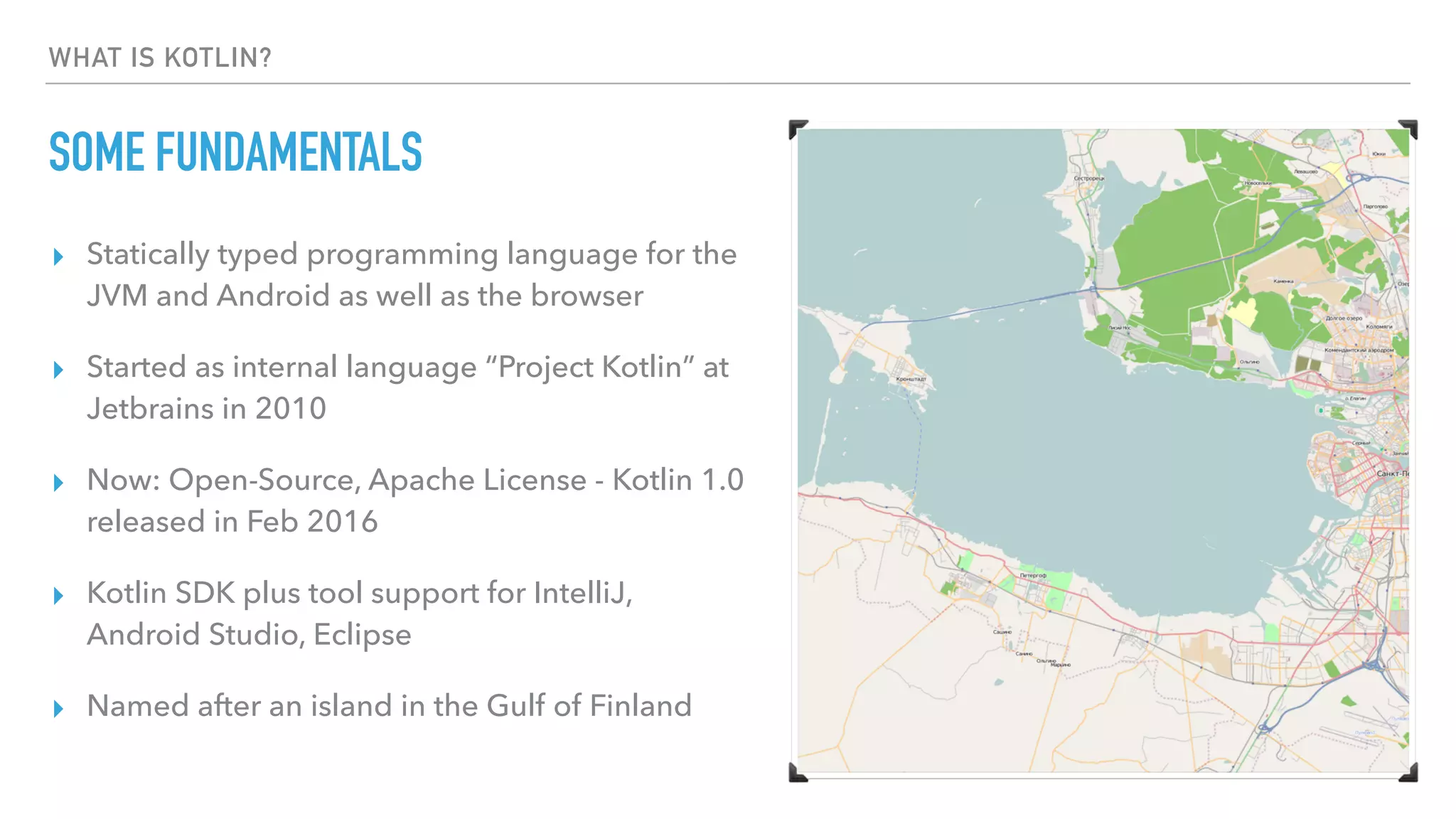The width and height of the screenshot is (1456, 819).
Task: Click the "Android Studio, Eclipse" text line
Action: (x=249, y=634)
